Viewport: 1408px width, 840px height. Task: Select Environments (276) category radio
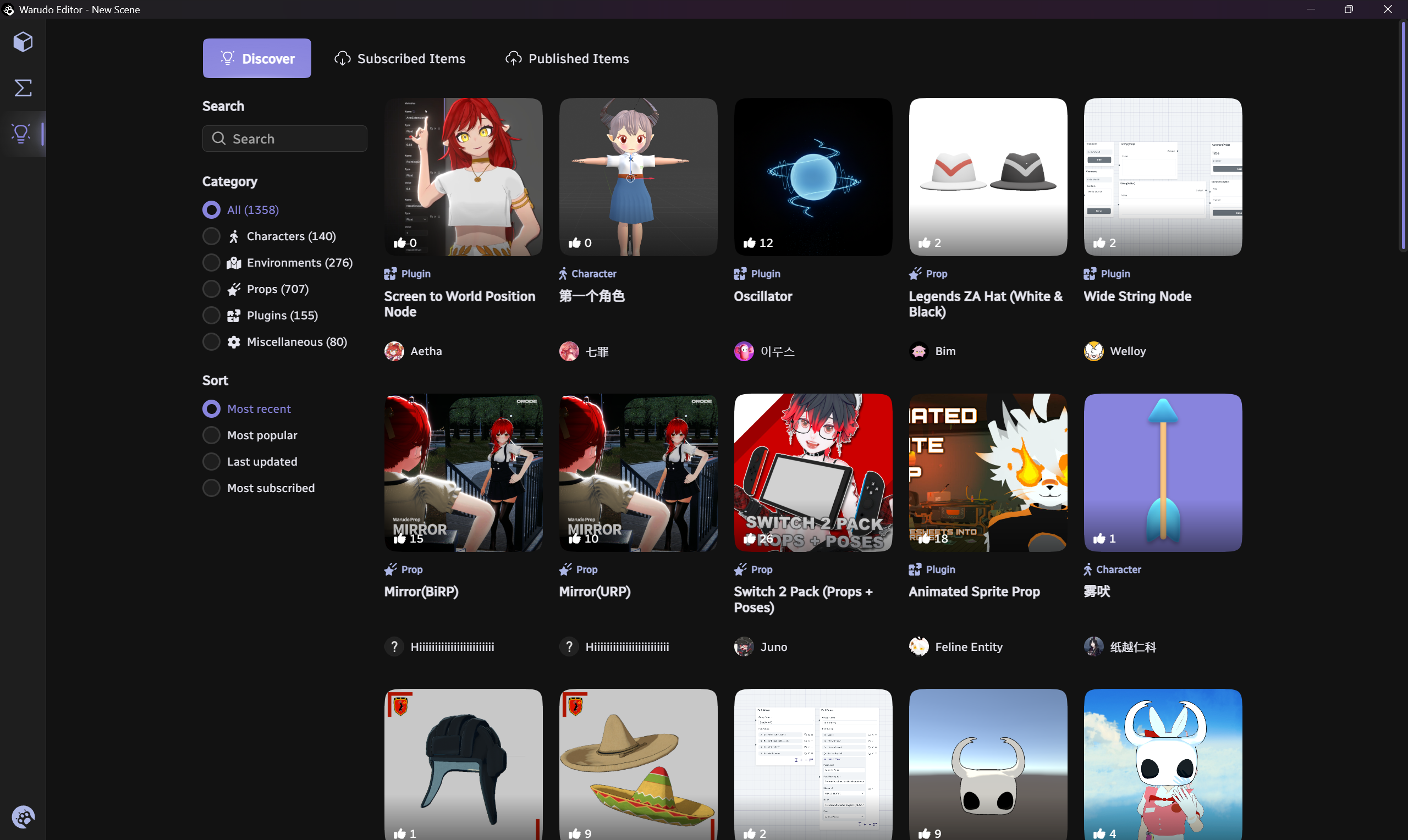pyautogui.click(x=211, y=263)
